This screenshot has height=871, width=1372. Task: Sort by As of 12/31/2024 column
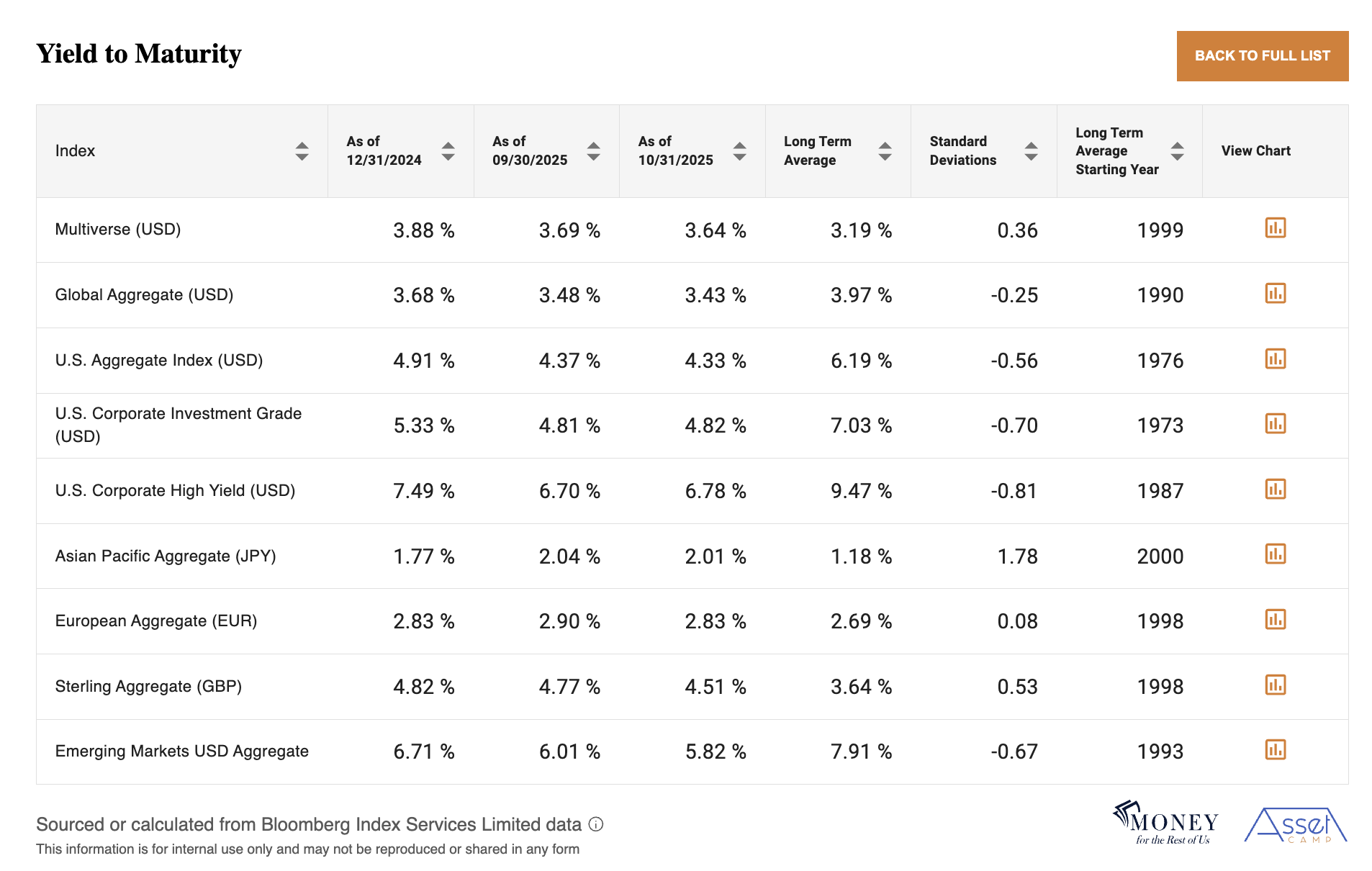tap(448, 151)
